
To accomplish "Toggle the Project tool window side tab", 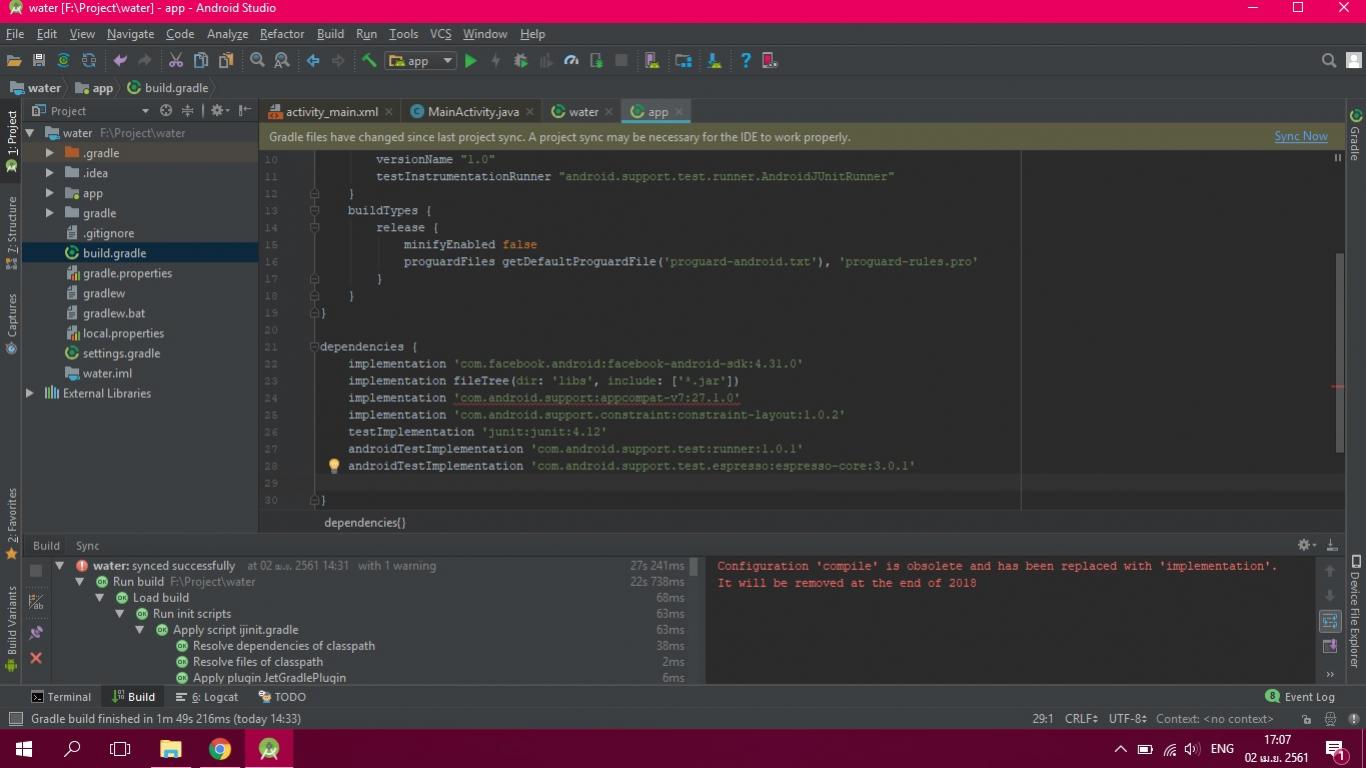I will tap(11, 141).
